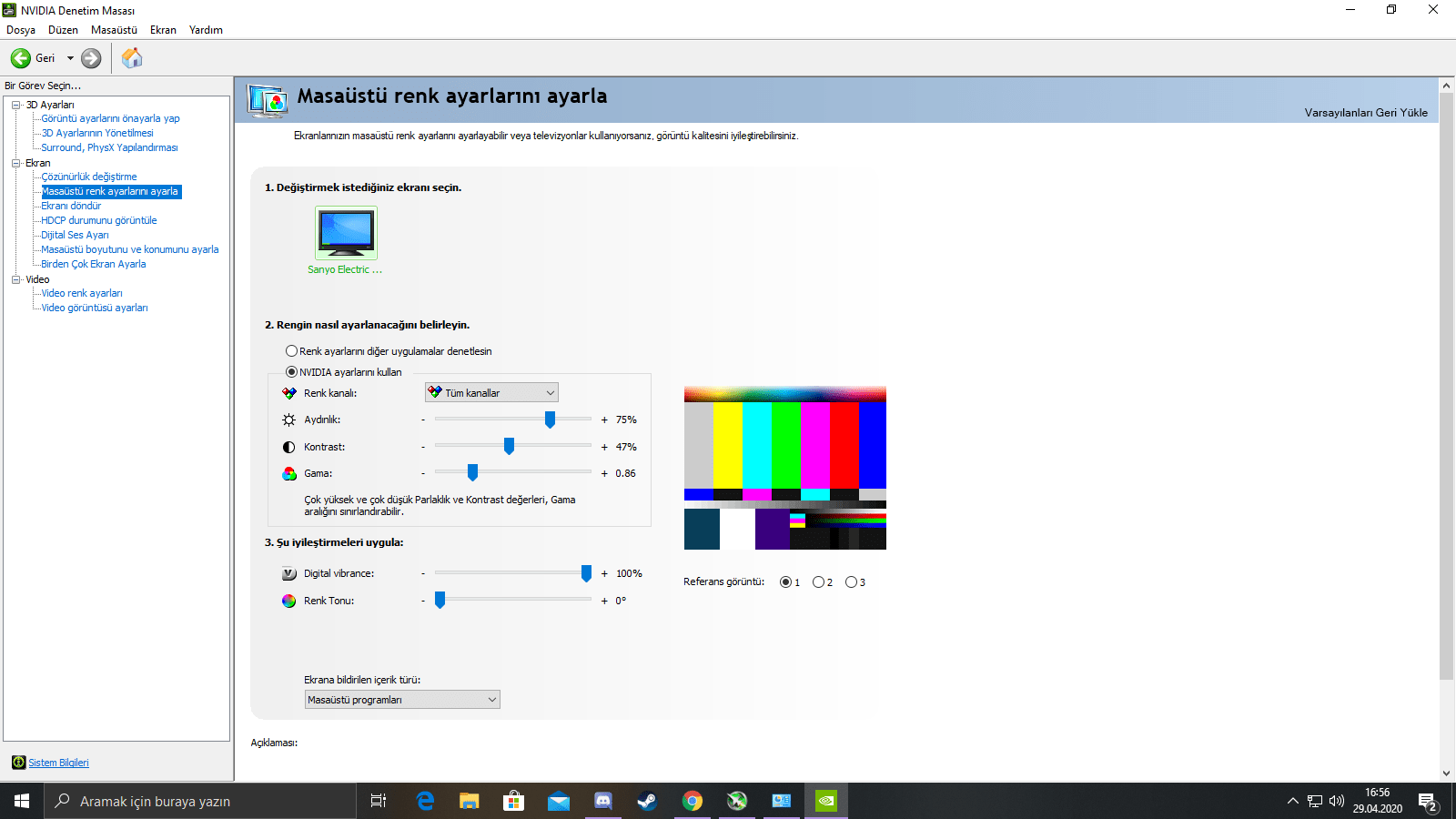Open 'Görüntü ayarlarını önayarla yap' page
Screen dimensions: 1456x819
(x=110, y=118)
